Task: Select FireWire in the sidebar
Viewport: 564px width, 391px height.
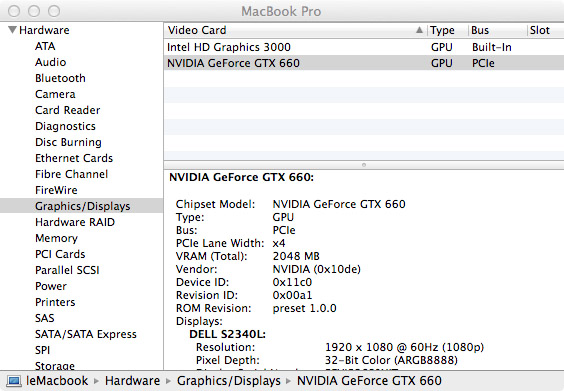Action: click(56, 190)
